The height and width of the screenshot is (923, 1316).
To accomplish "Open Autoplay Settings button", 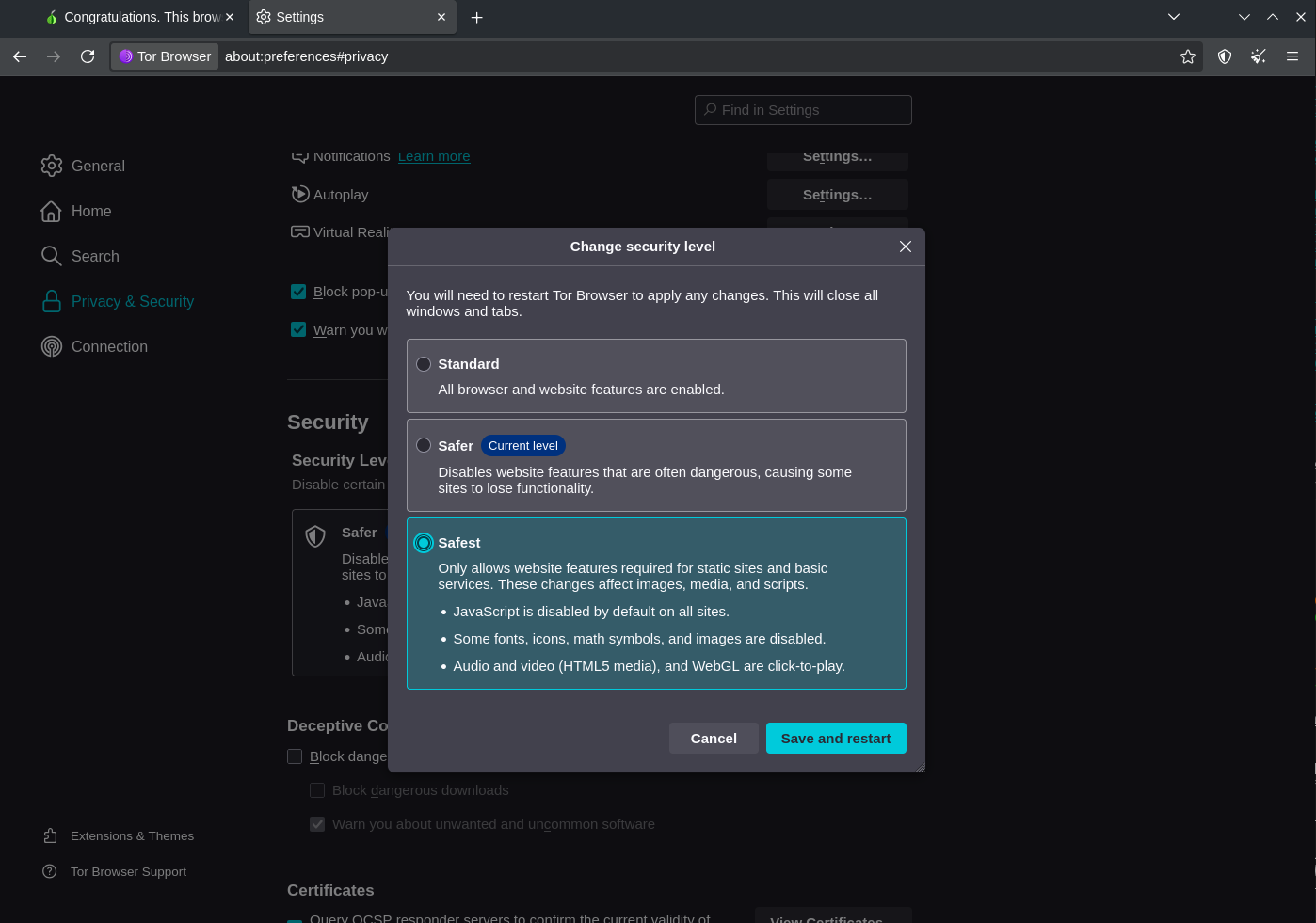I will (838, 195).
